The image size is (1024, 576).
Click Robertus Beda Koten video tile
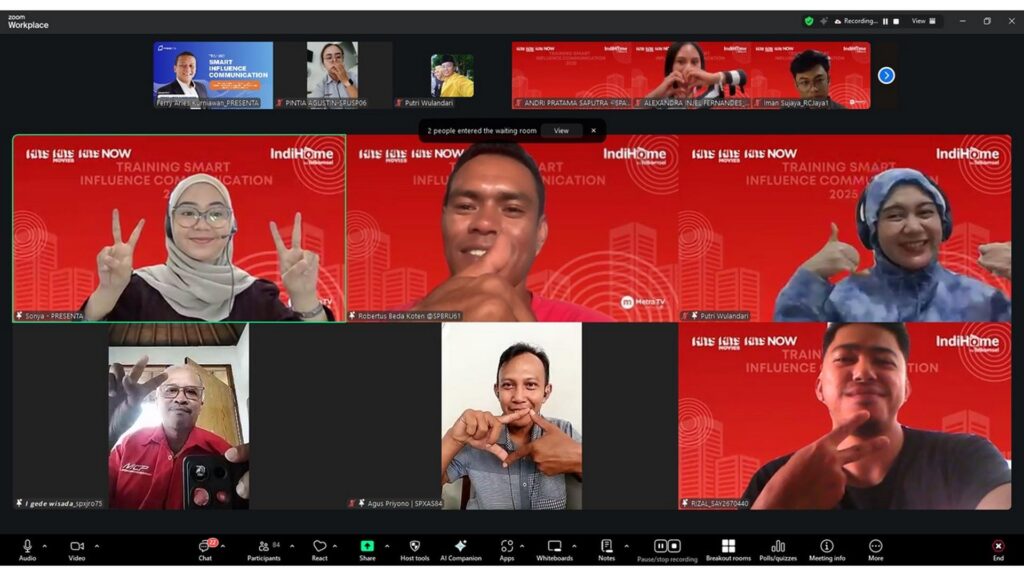(512, 228)
